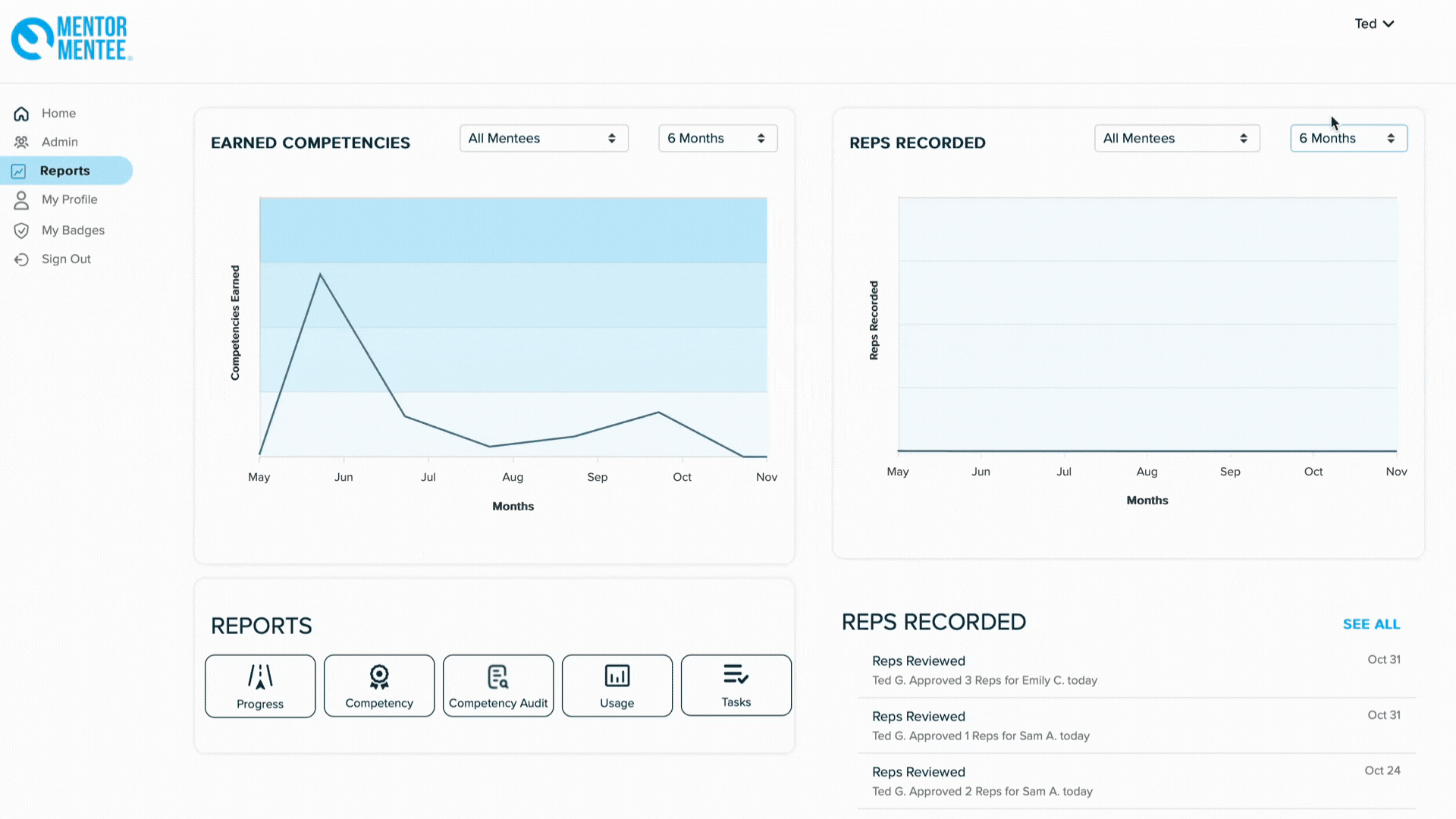1456x819 pixels.
Task: Go to My Profile in sidebar
Action: click(x=69, y=199)
